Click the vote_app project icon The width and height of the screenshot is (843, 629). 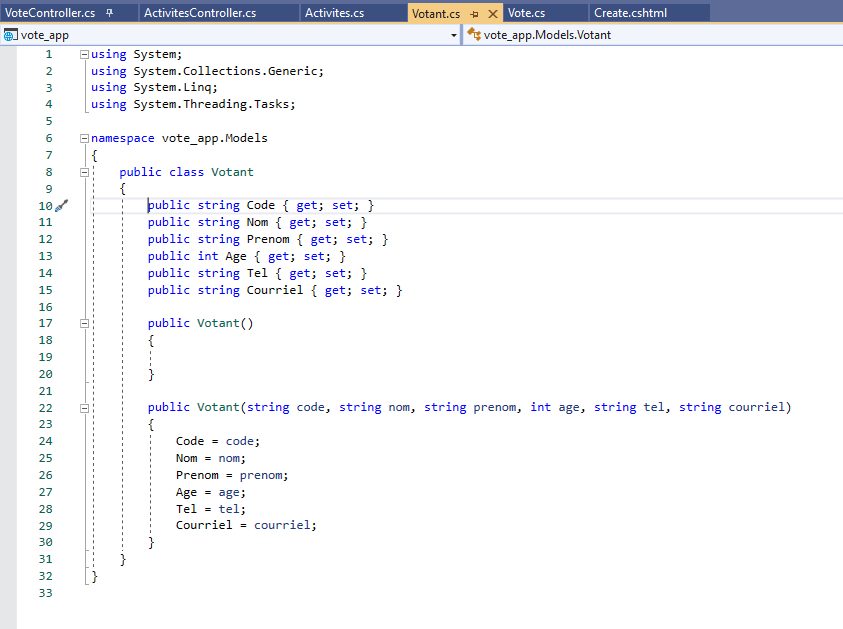click(x=10, y=35)
